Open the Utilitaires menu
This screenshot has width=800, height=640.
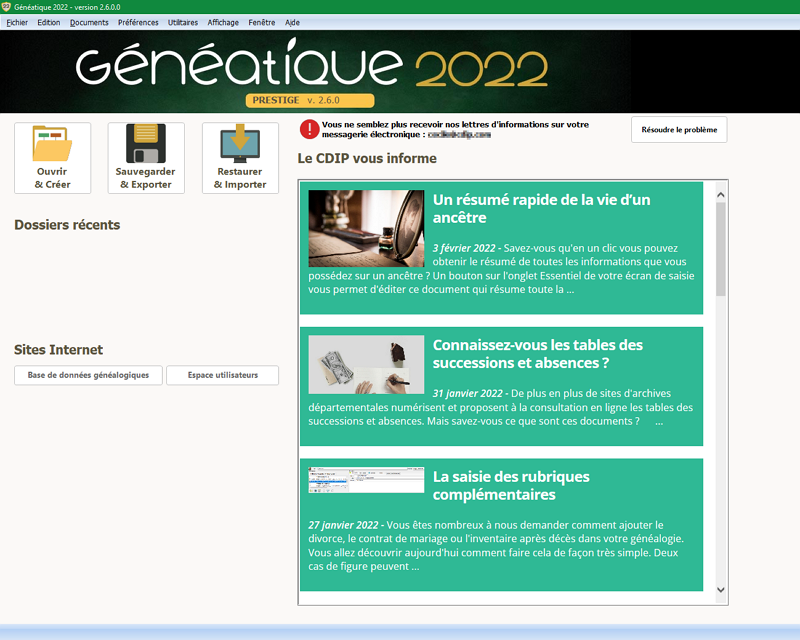pos(183,22)
